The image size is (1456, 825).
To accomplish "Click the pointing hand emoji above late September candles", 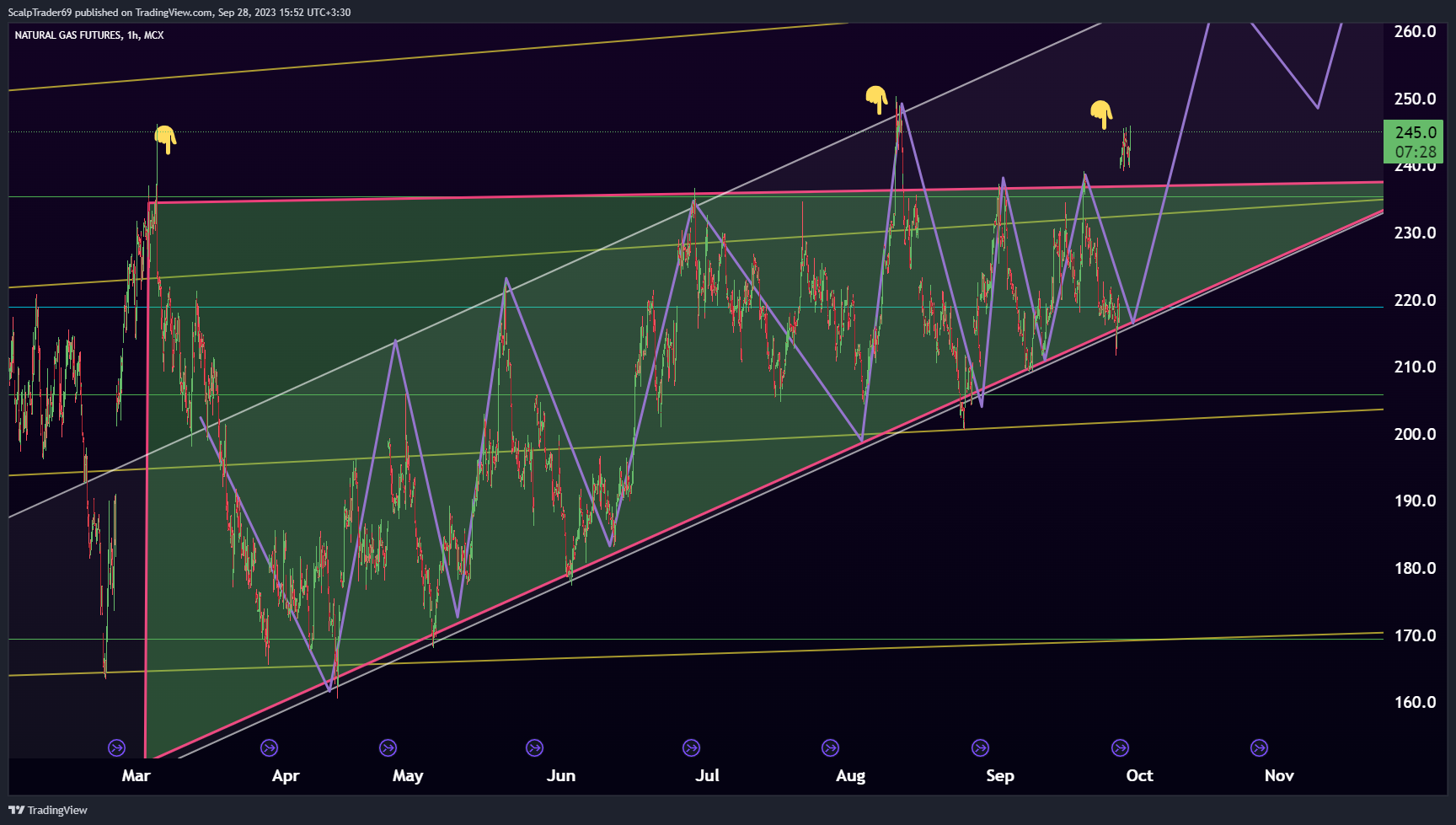I will [1101, 114].
